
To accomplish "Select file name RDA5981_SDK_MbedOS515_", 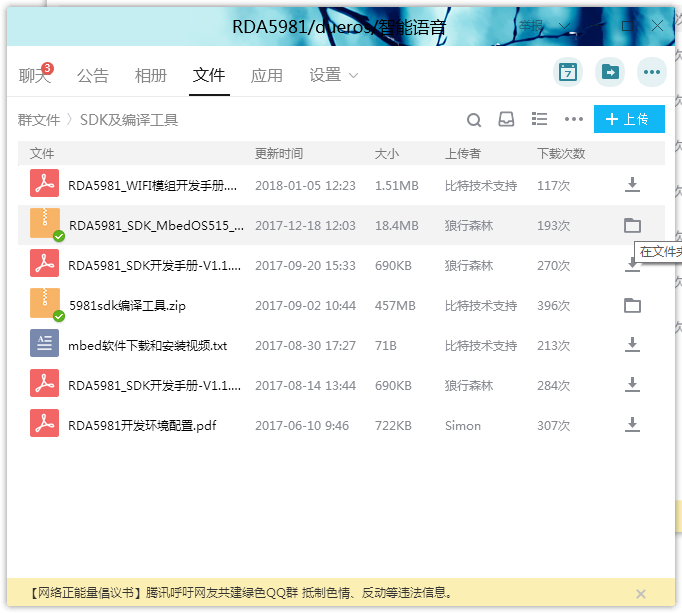I will [x=157, y=226].
